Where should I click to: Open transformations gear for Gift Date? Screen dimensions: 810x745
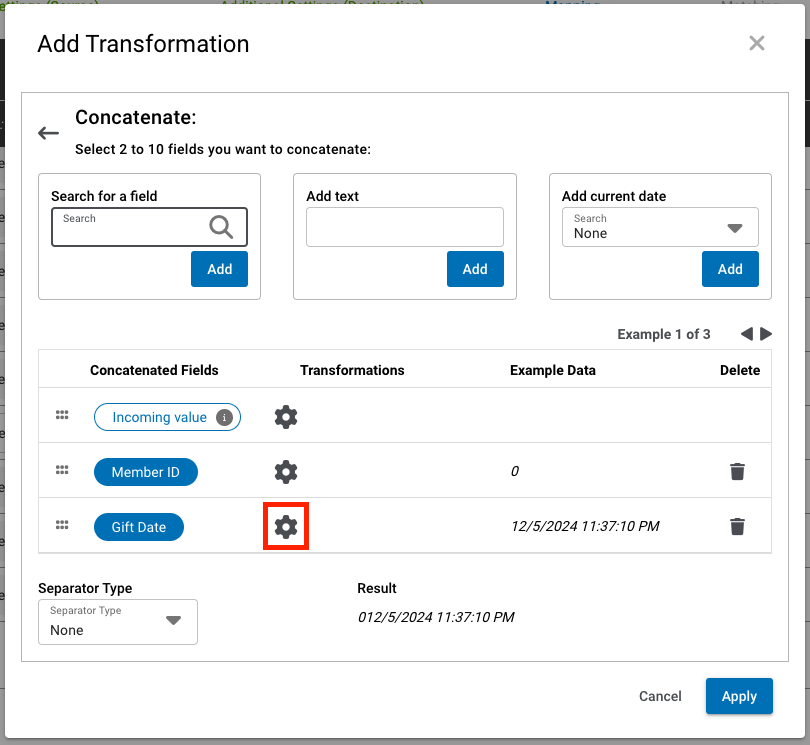point(286,526)
